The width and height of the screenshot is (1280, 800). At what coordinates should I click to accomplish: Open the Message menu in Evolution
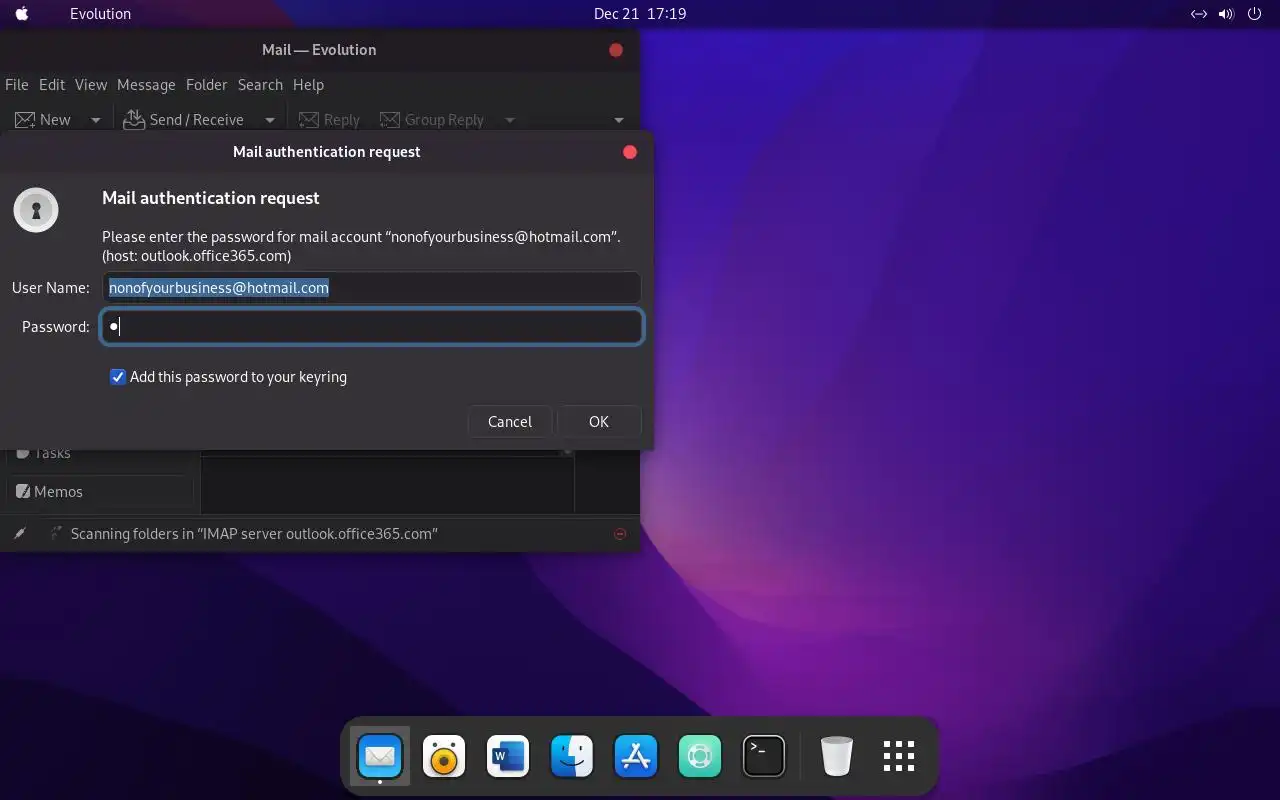[x=146, y=85]
